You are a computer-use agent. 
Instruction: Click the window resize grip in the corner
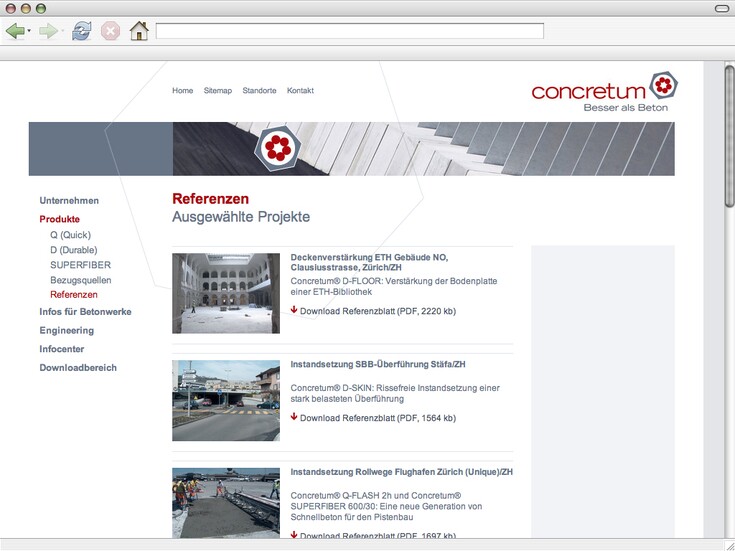click(729, 545)
